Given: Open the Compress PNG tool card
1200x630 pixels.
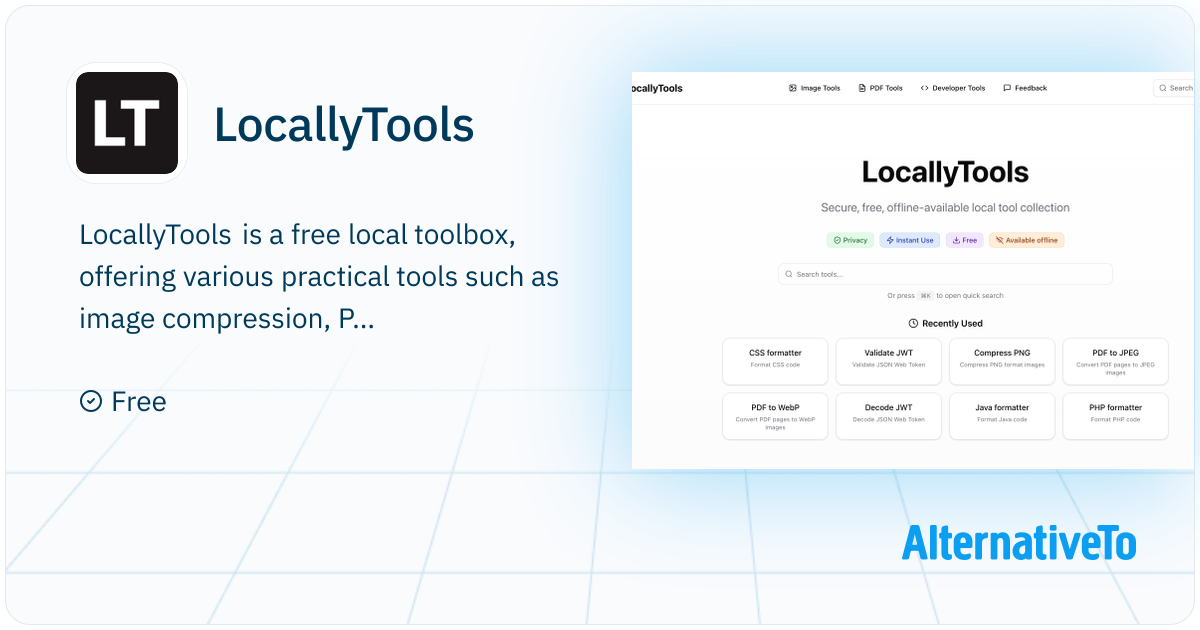Looking at the screenshot, I should tap(1002, 361).
